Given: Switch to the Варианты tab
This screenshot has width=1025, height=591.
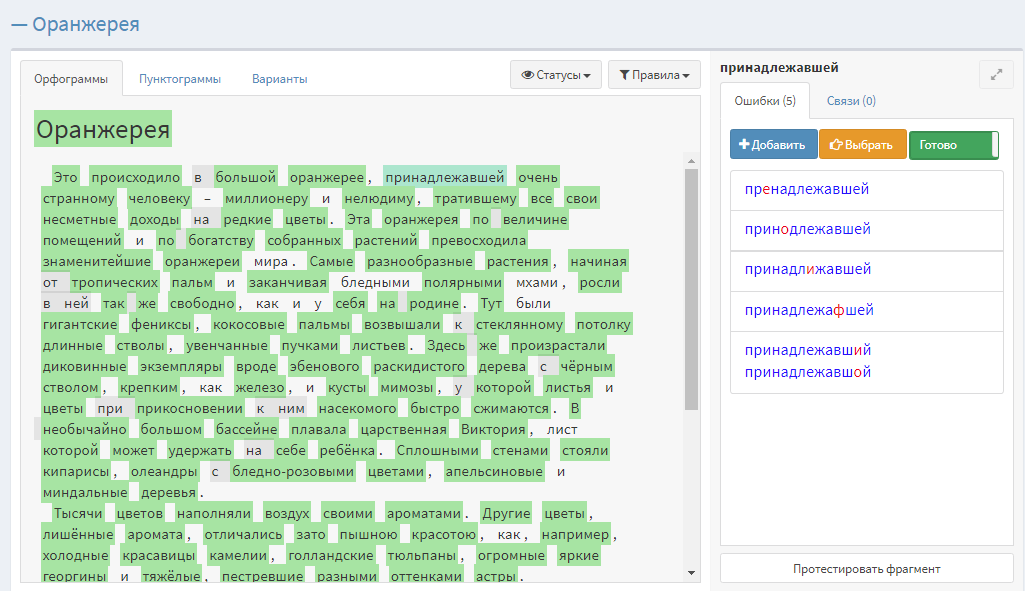Looking at the screenshot, I should pos(280,79).
